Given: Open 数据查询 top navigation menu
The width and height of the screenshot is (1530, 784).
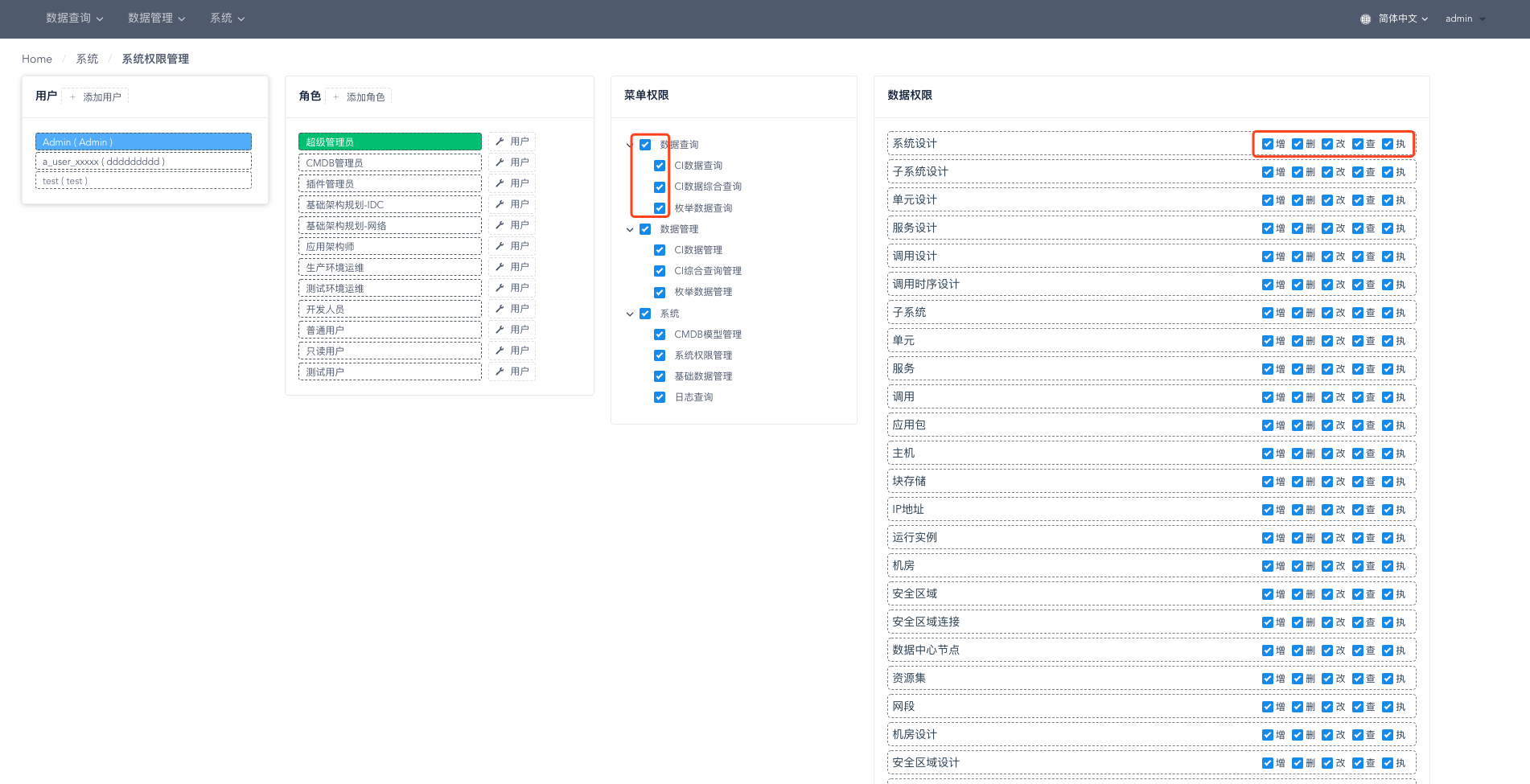Looking at the screenshot, I should [75, 18].
